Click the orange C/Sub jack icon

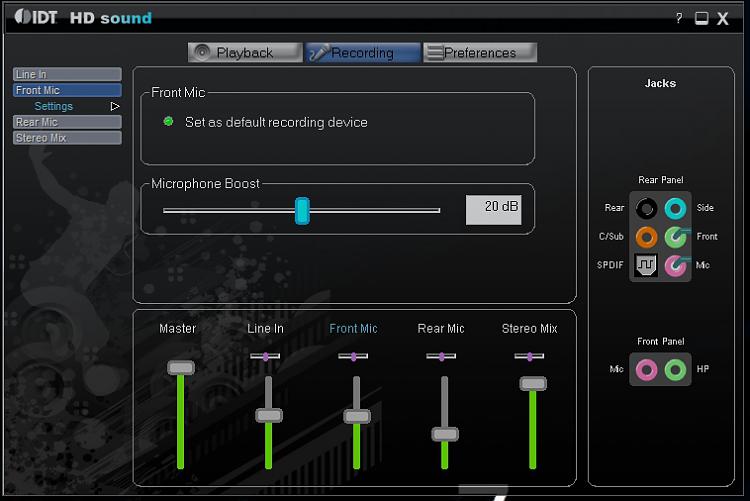click(646, 237)
